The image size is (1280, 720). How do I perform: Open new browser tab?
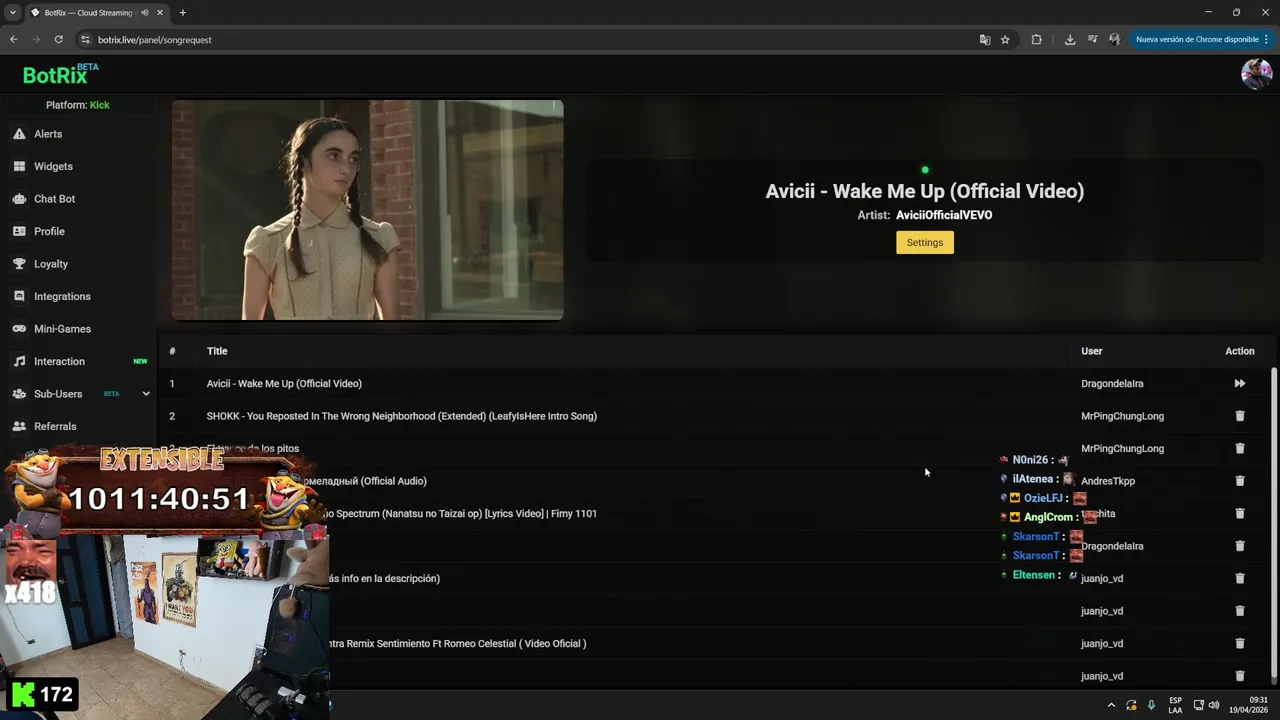pyautogui.click(x=183, y=13)
